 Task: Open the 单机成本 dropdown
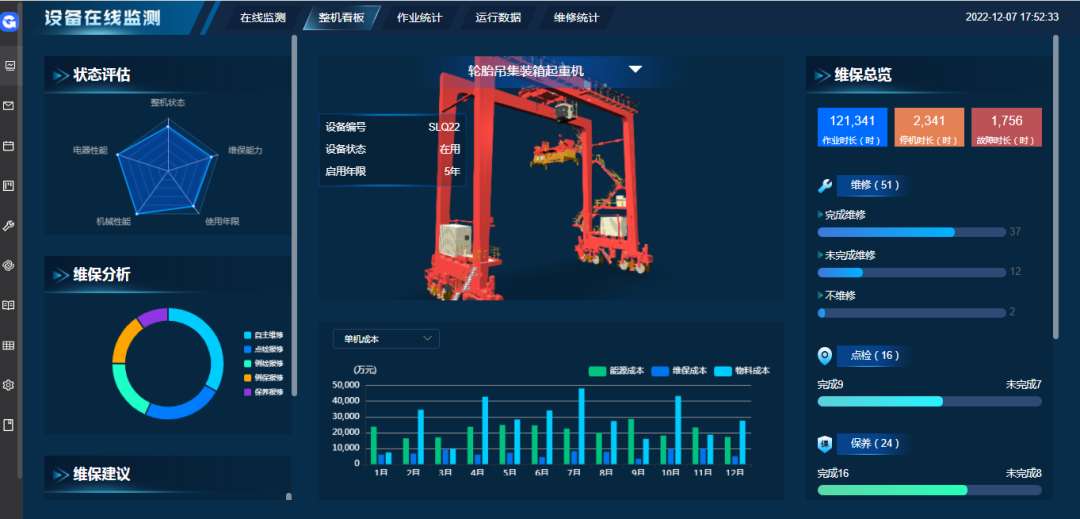386,339
